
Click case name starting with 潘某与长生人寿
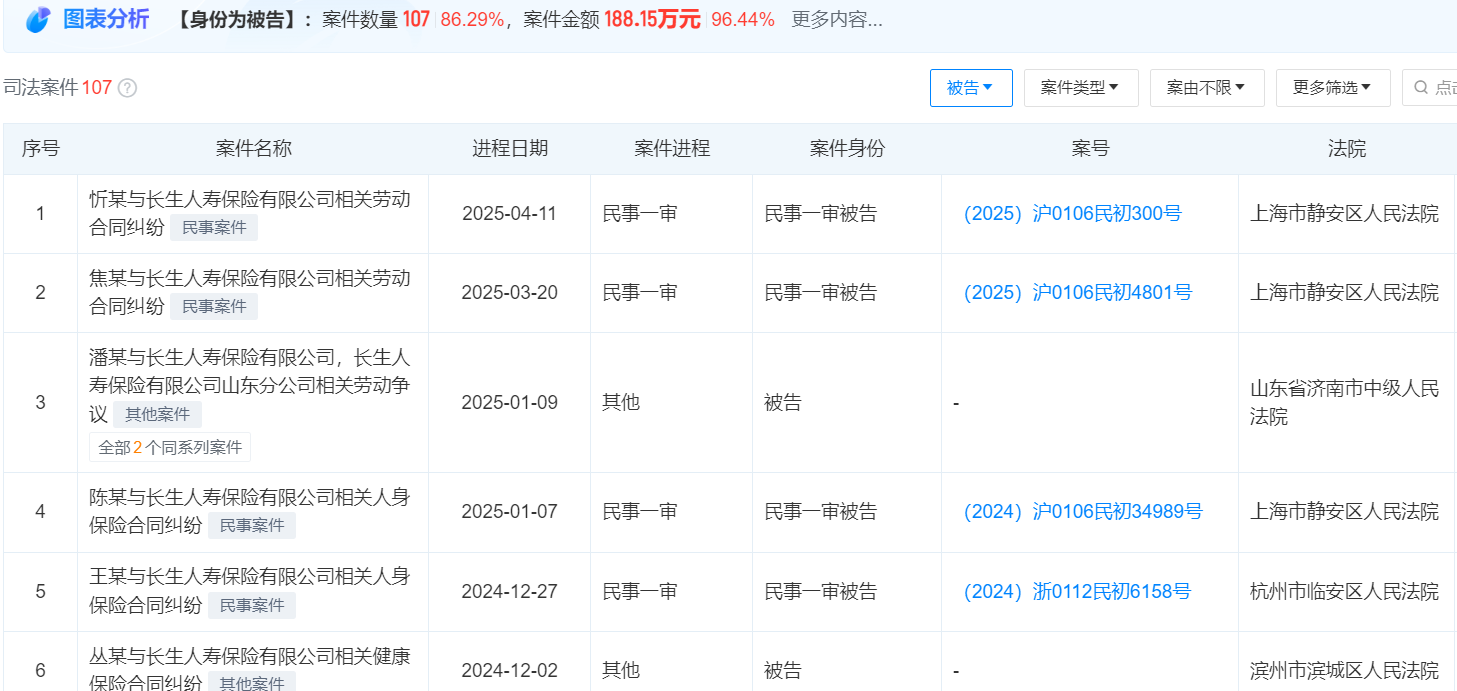click(250, 385)
